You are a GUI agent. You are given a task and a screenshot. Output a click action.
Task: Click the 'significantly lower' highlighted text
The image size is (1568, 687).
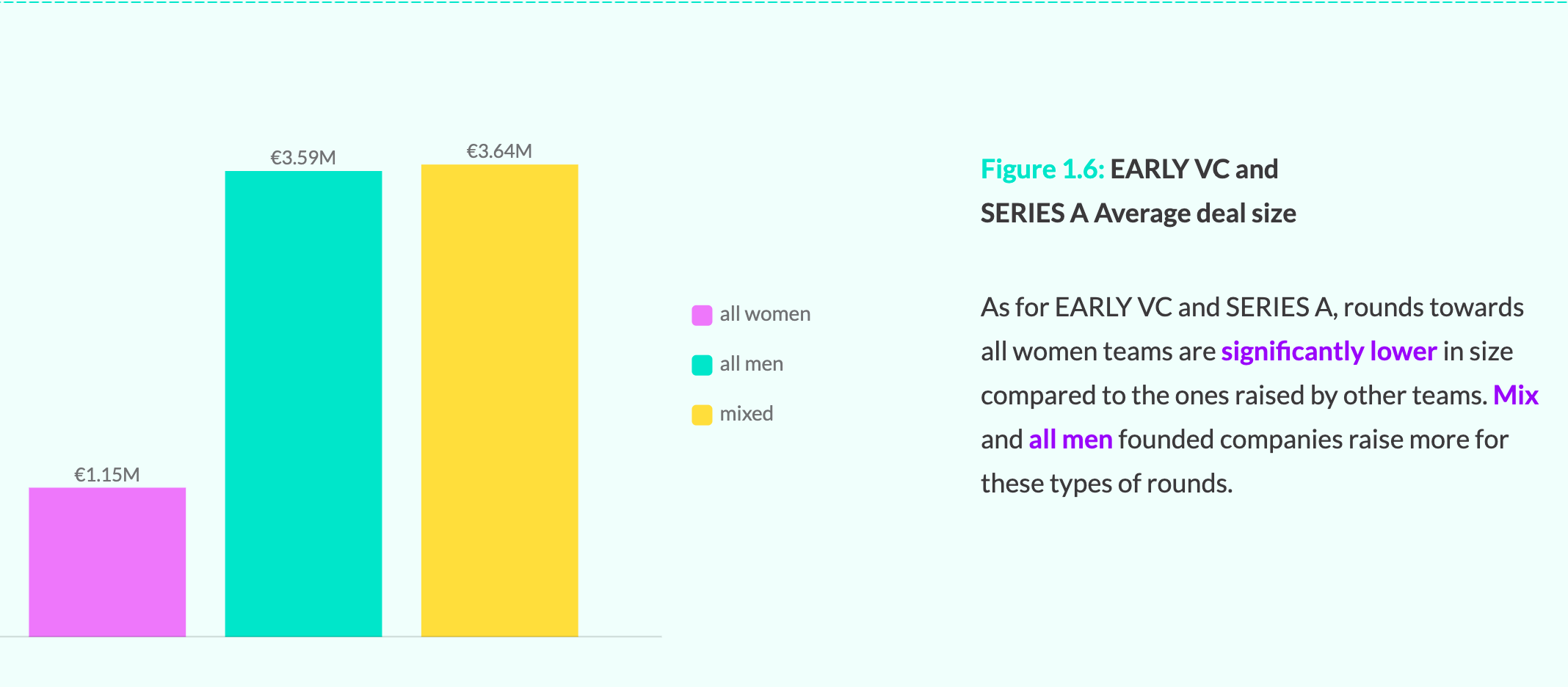click(1329, 352)
